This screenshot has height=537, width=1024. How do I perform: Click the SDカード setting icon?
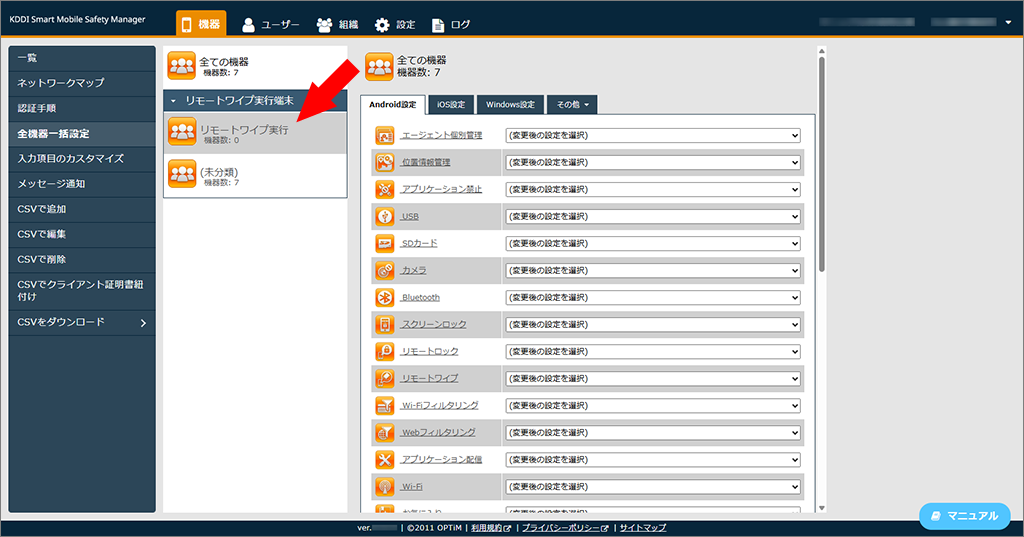coord(385,243)
